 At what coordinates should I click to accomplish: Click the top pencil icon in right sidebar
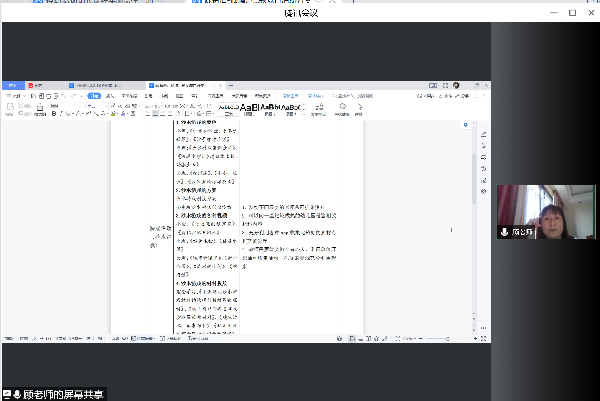[x=484, y=134]
